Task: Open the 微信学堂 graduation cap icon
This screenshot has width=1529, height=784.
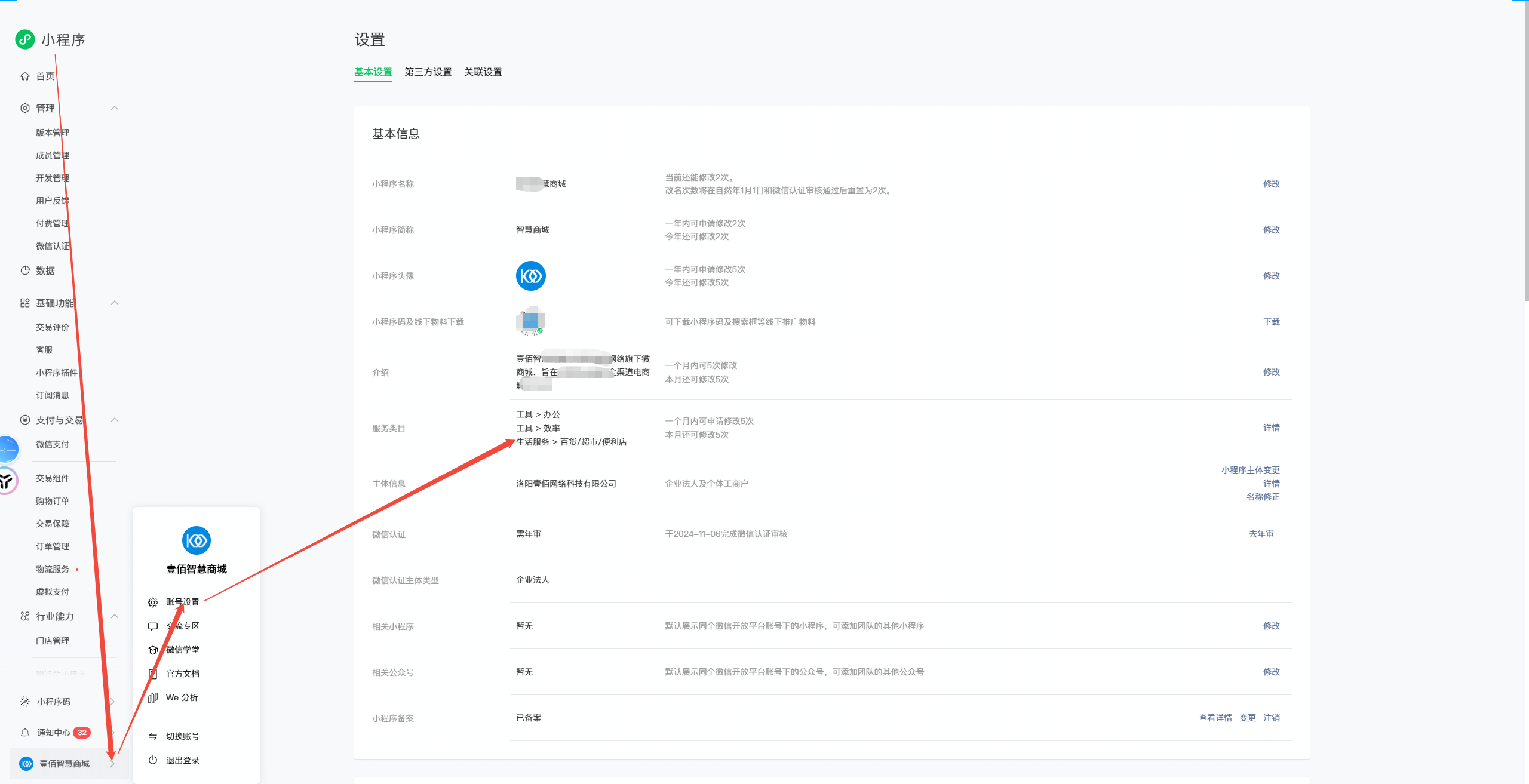Action: pyautogui.click(x=153, y=650)
